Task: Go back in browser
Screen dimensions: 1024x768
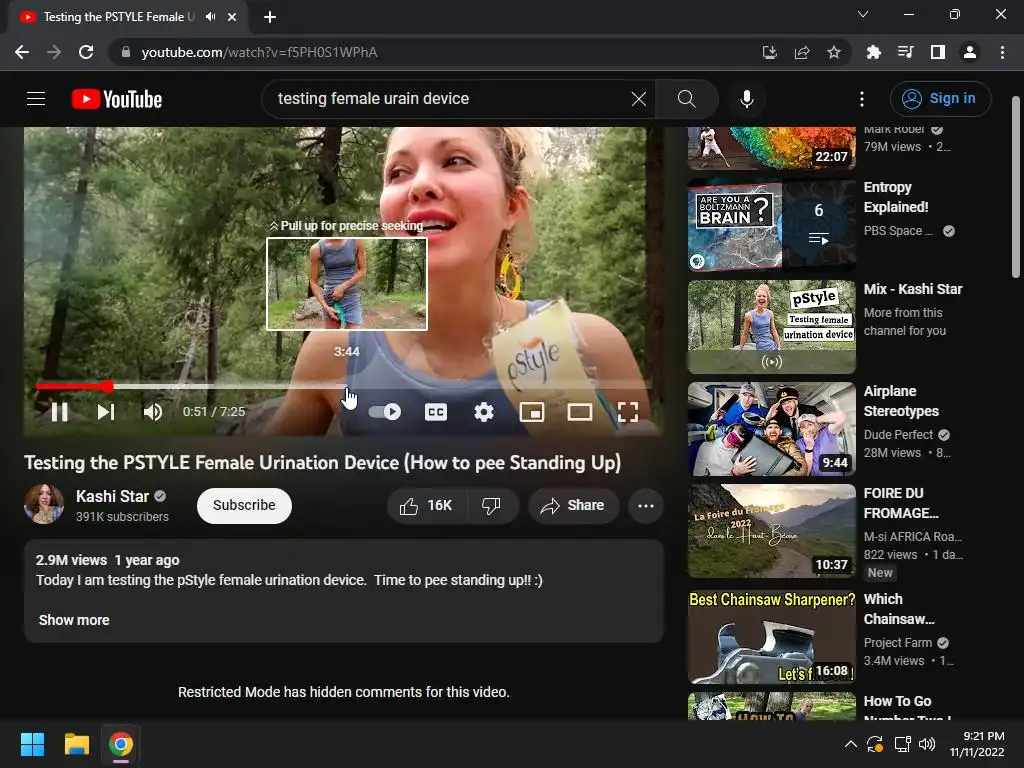Action: tap(22, 52)
